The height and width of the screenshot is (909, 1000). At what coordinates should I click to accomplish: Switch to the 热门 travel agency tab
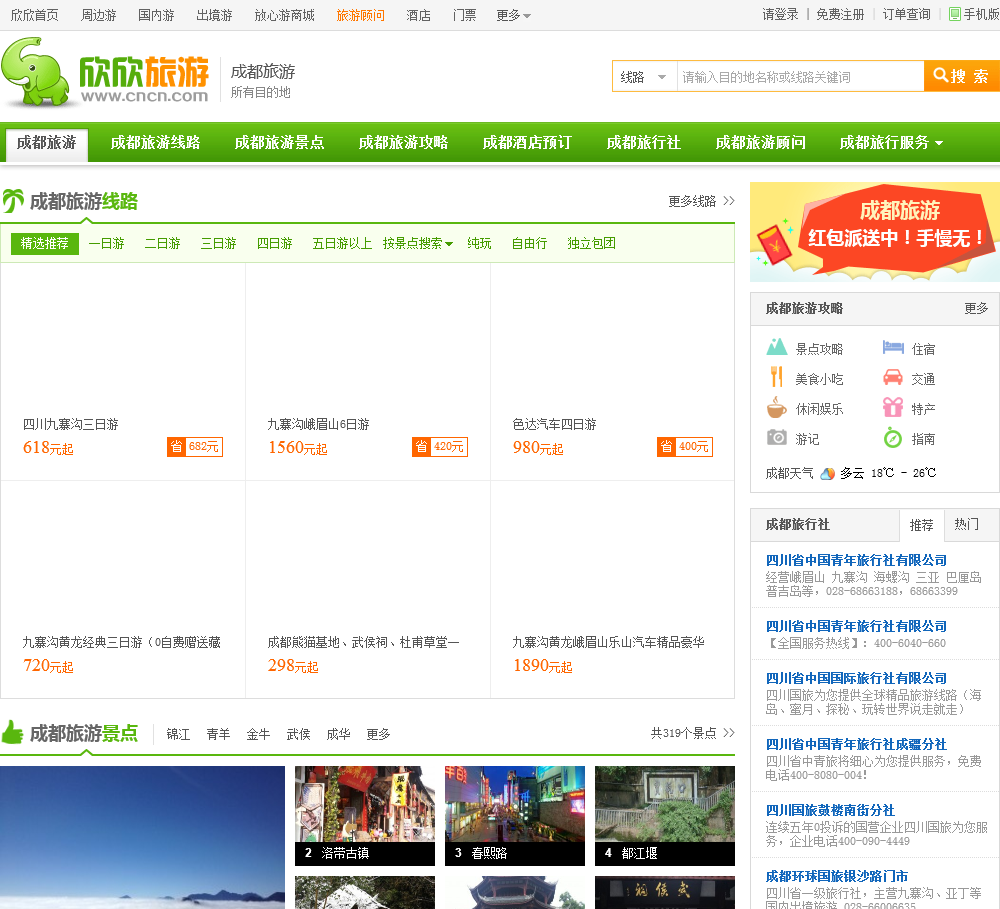tap(967, 524)
